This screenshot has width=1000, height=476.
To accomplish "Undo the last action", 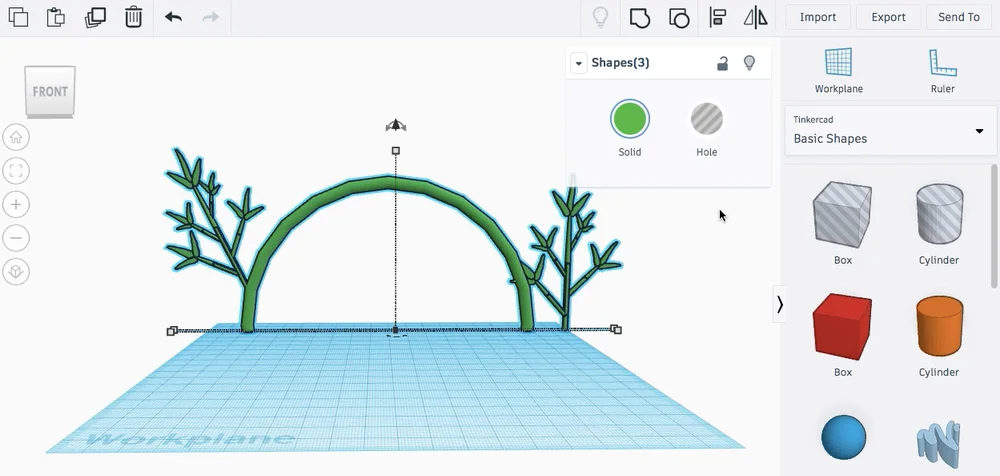I will pos(173,17).
